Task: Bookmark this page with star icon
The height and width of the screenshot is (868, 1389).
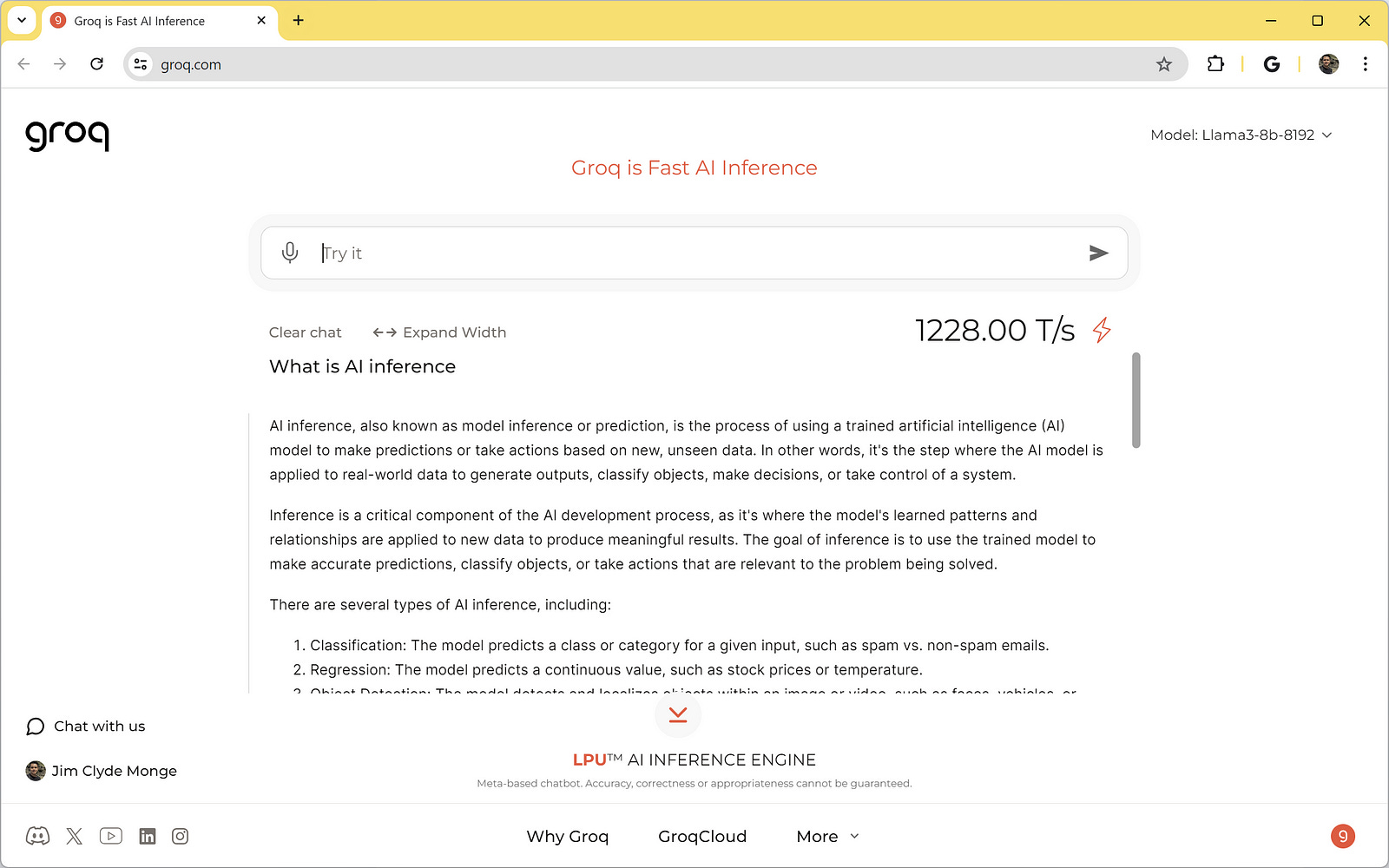Action: point(1164,64)
